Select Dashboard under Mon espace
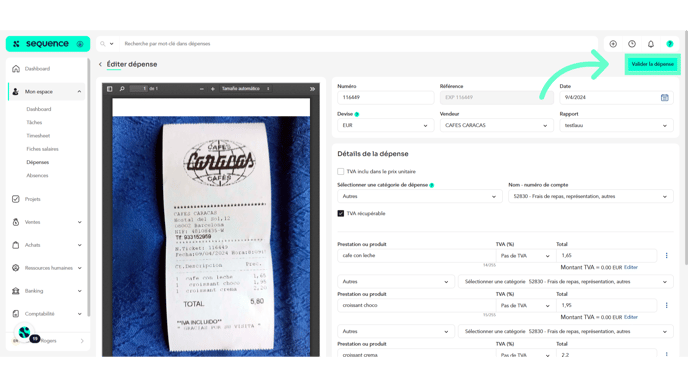Image resolution: width=688 pixels, height=387 pixels. click(39, 109)
